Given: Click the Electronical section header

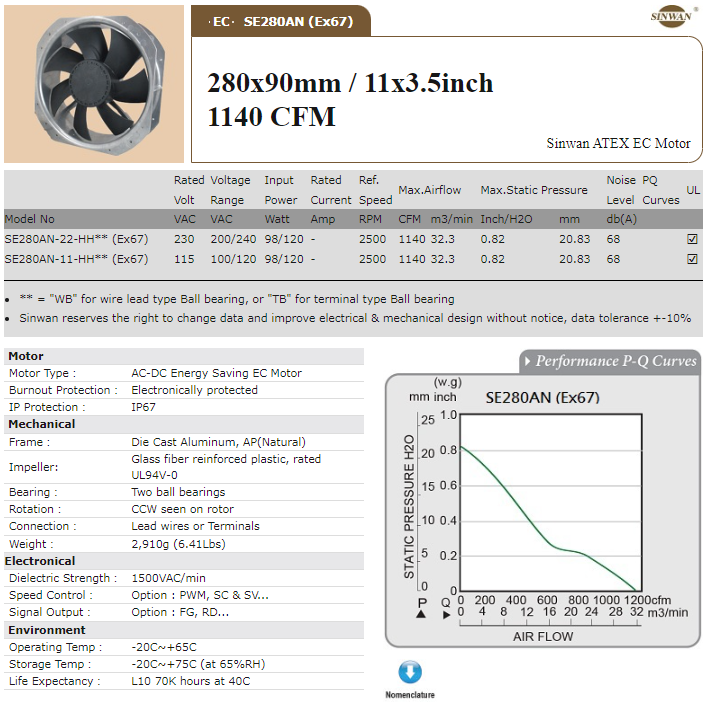Looking at the screenshot, I should (x=42, y=561).
